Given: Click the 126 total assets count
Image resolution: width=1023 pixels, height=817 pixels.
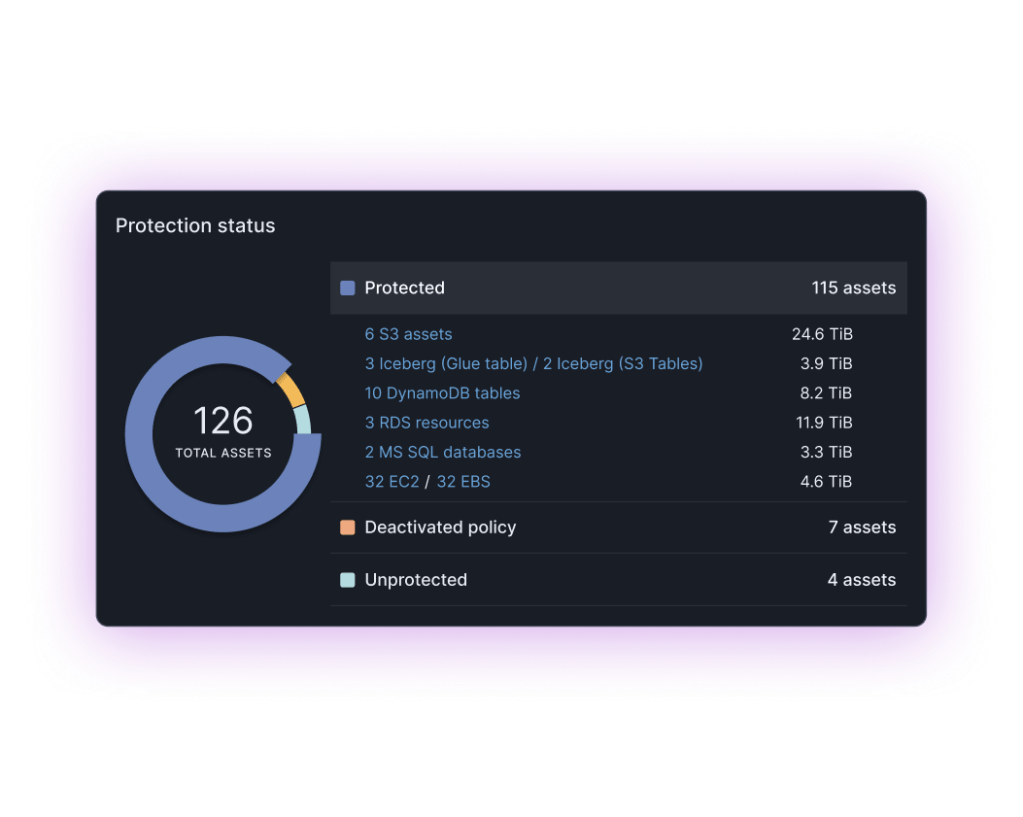Looking at the screenshot, I should pyautogui.click(x=223, y=421).
